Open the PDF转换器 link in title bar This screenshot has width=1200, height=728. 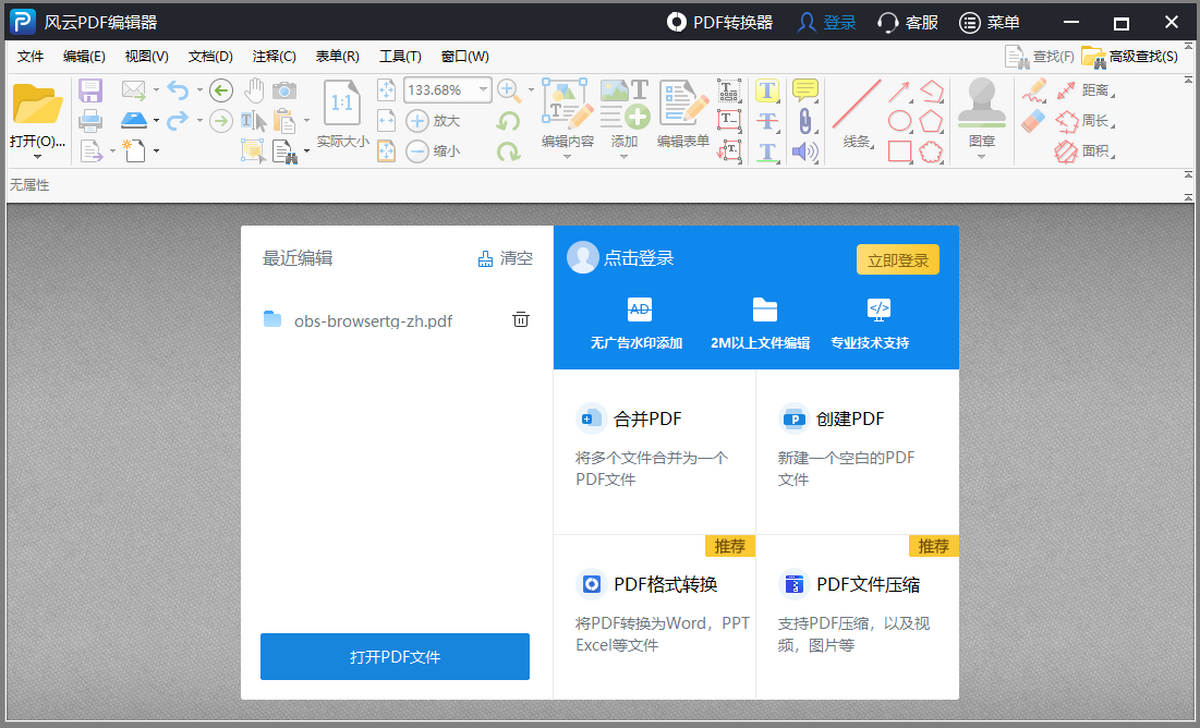[x=721, y=22]
